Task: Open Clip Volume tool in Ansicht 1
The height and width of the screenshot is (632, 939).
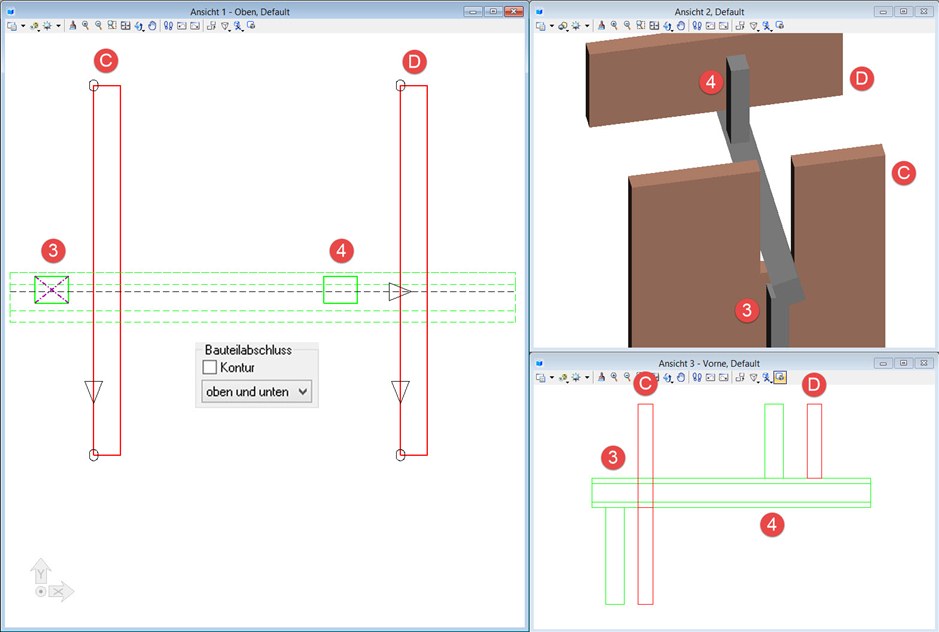Action: (x=225, y=26)
